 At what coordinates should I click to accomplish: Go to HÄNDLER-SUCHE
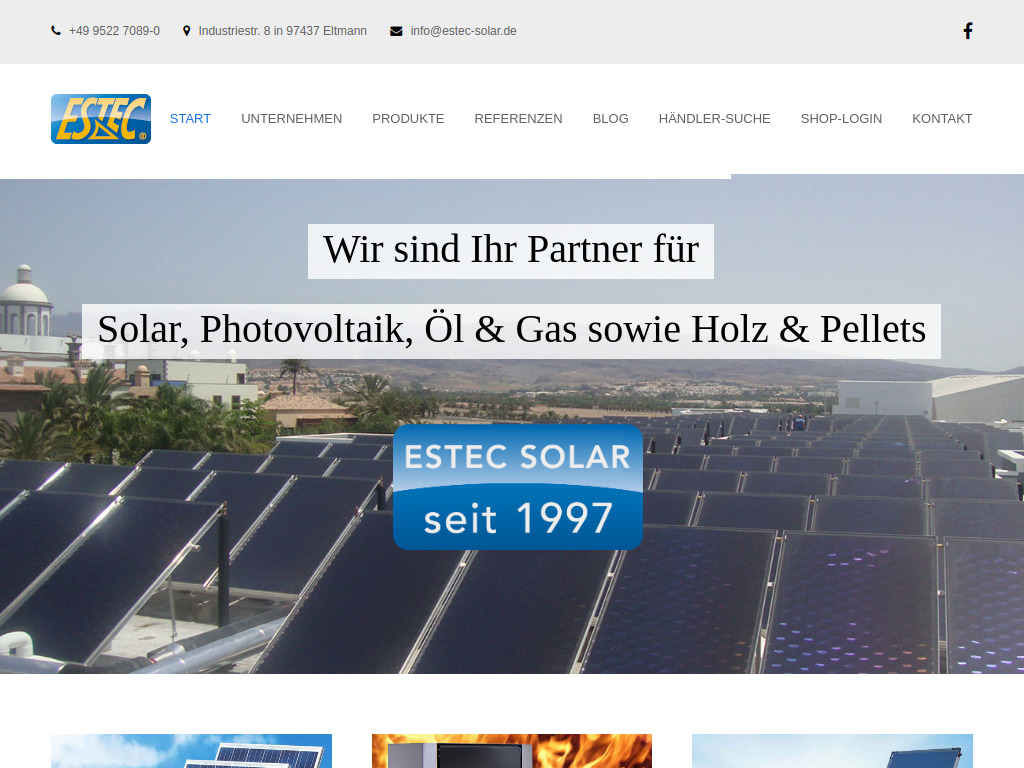pos(715,118)
